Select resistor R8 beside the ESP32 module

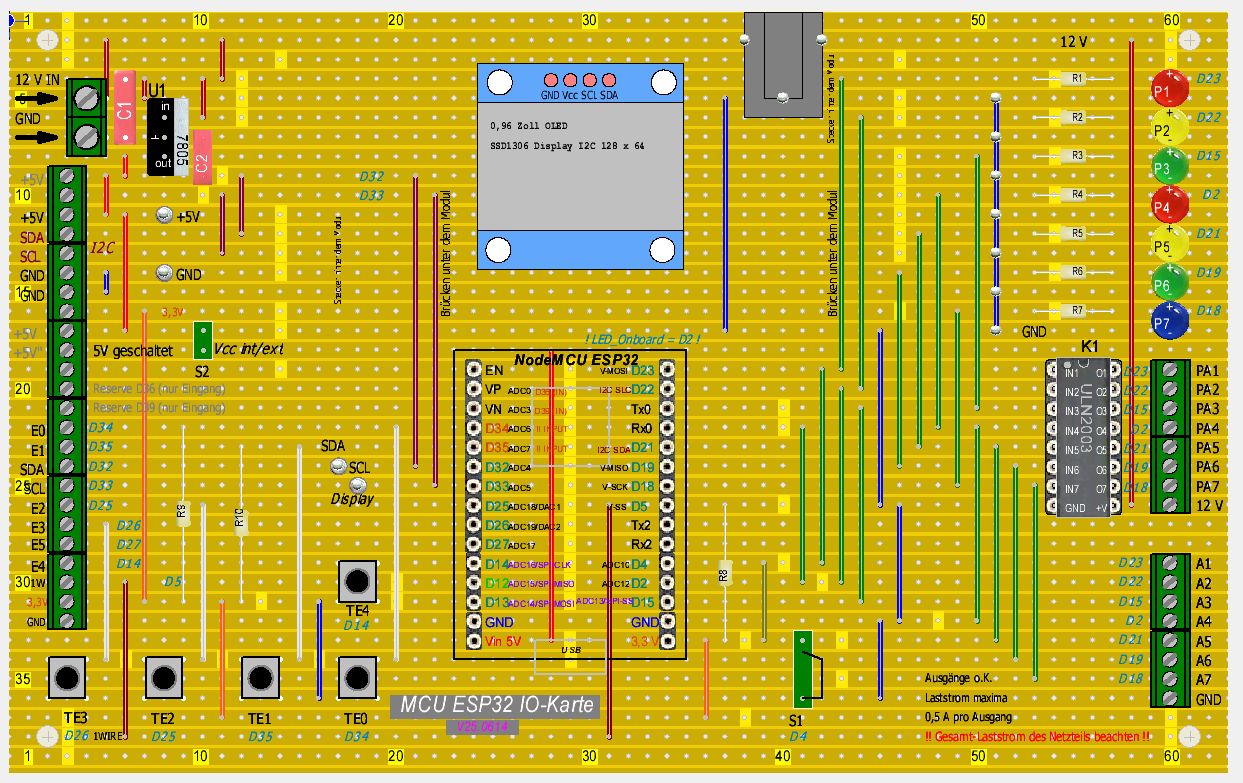[x=725, y=574]
